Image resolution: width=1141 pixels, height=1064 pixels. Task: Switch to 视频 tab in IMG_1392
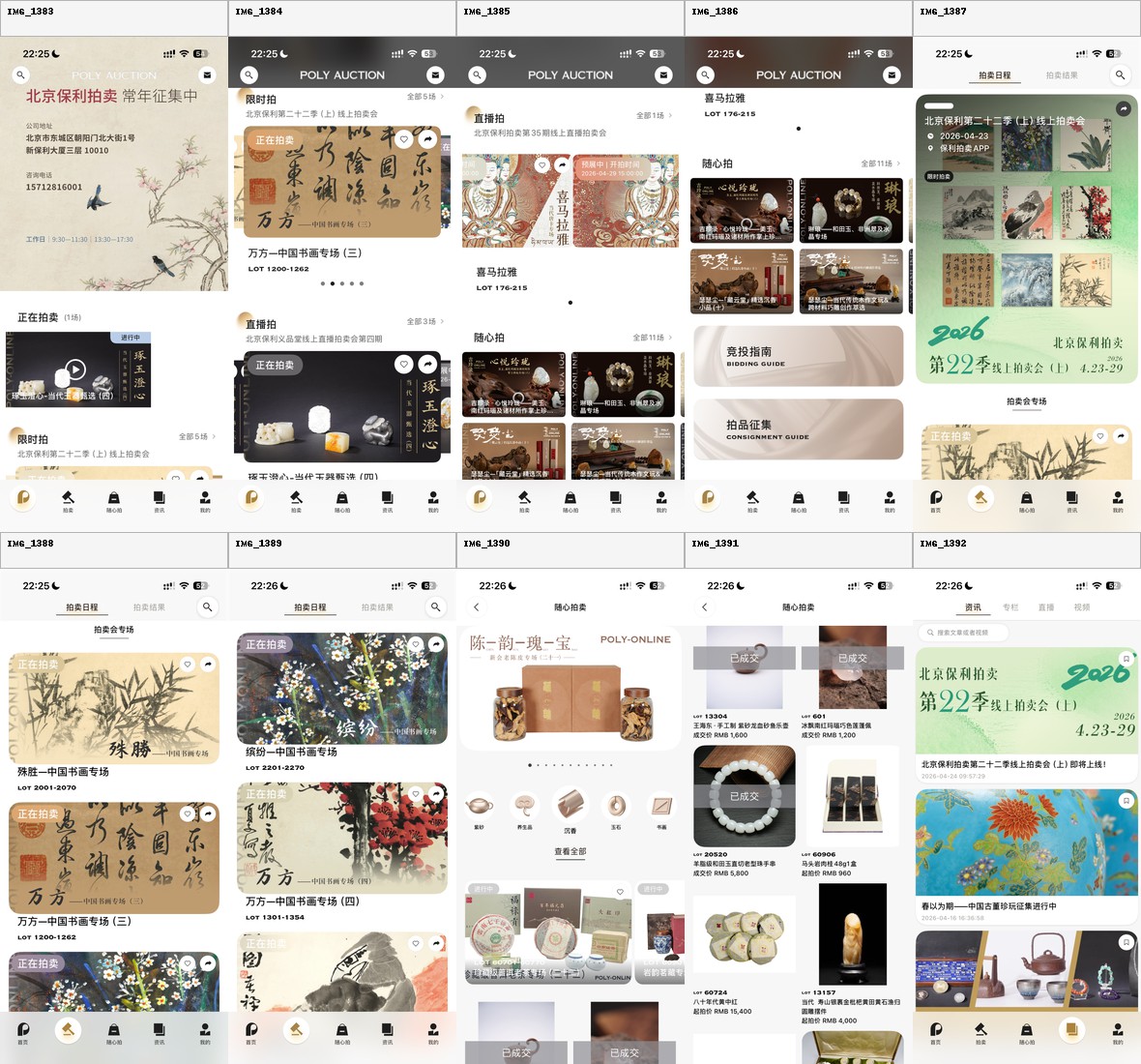pos(1081,607)
